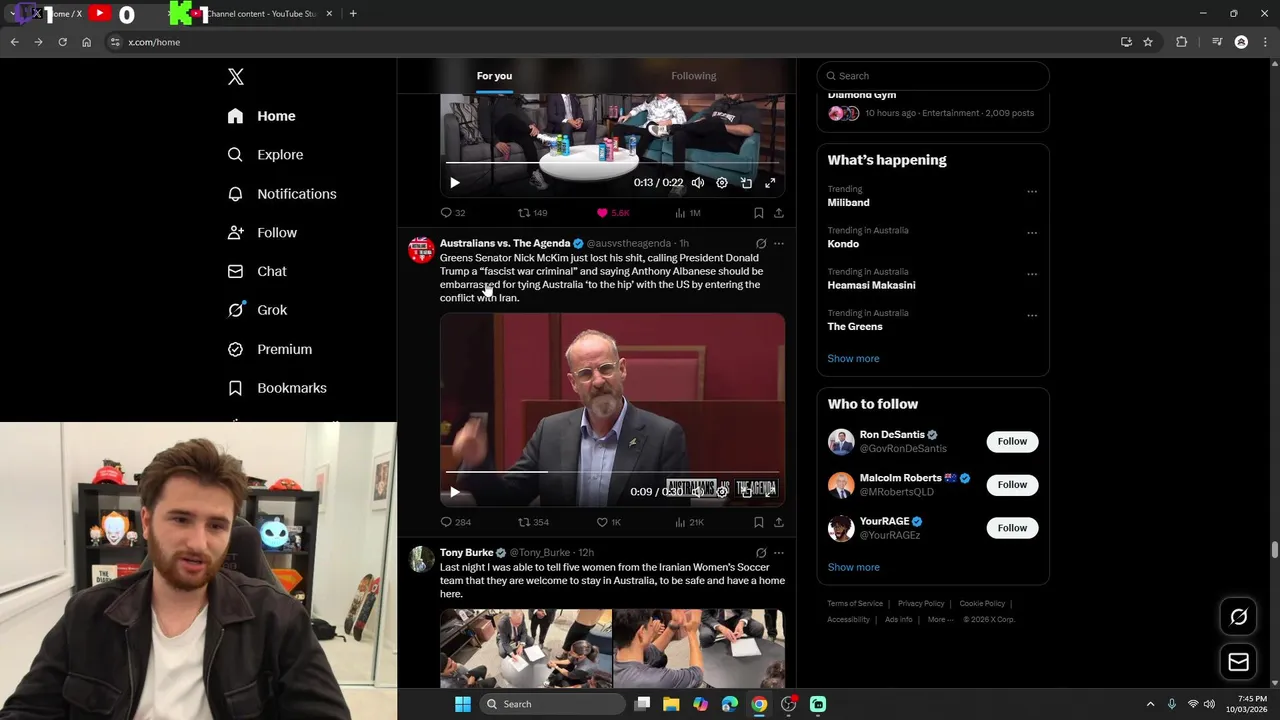The image size is (1280, 720).
Task: Open Chat in the sidebar
Action: click(257, 271)
